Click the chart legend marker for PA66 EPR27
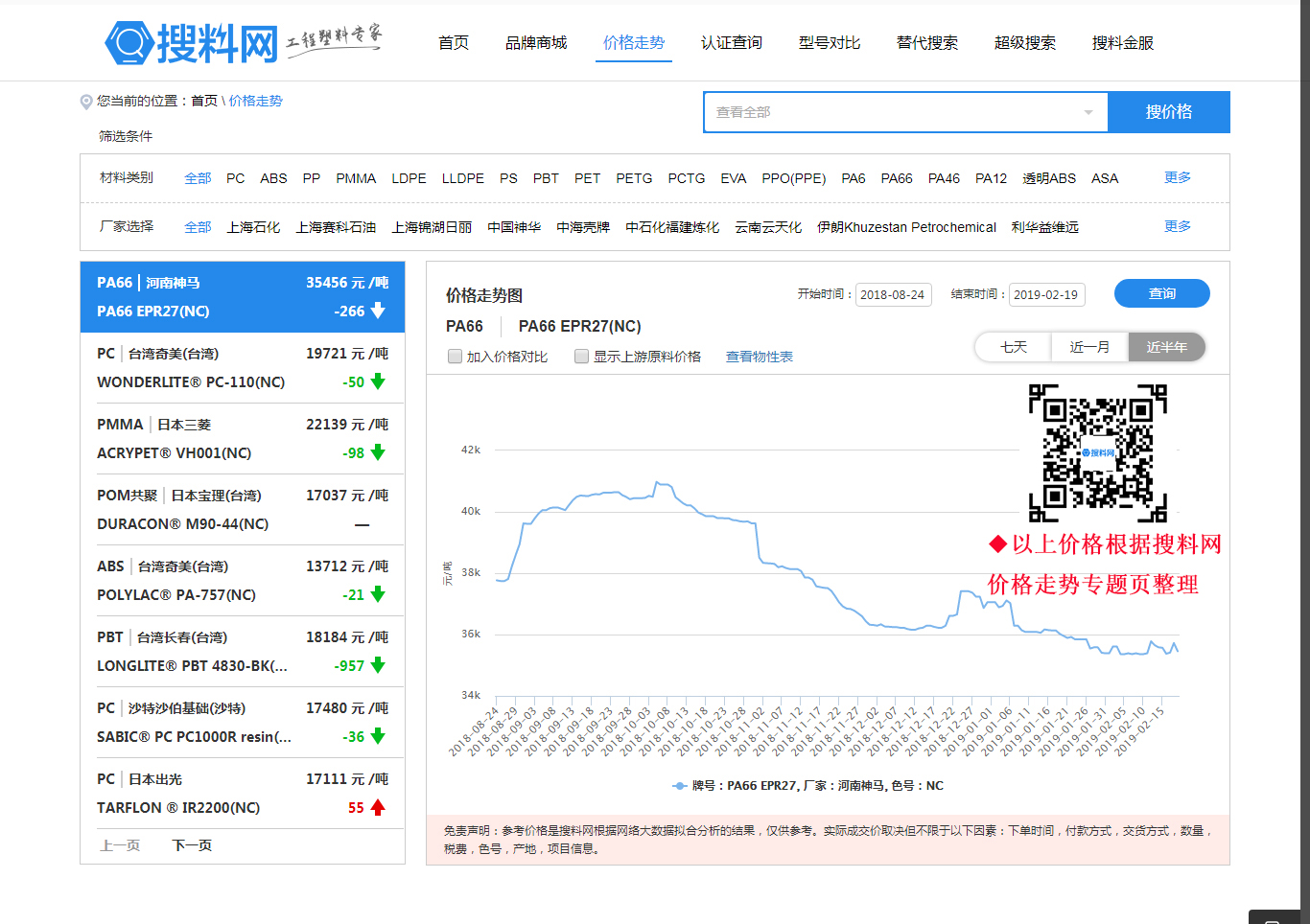1310x924 pixels. [680, 786]
